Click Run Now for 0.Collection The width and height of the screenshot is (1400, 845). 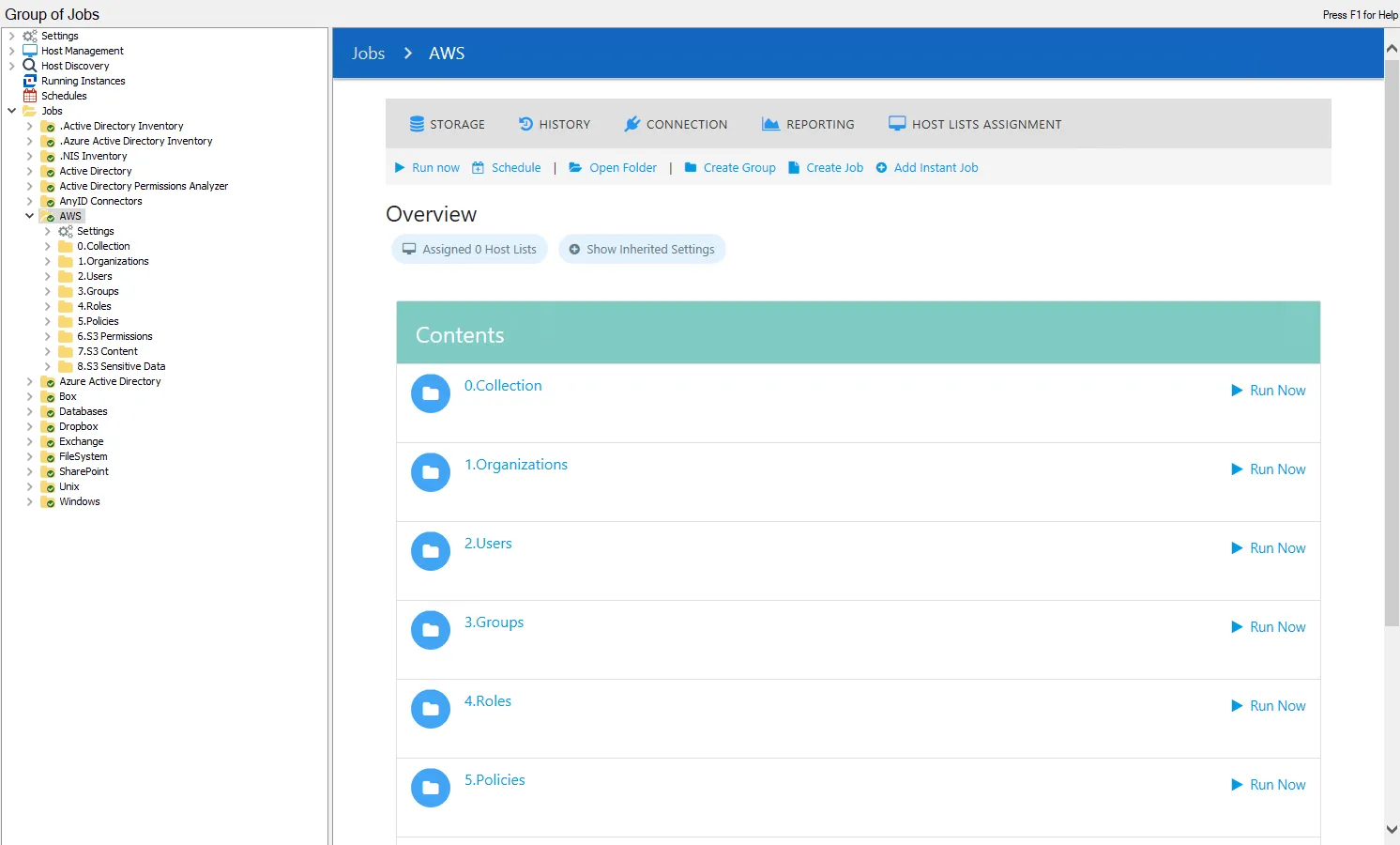(1269, 391)
